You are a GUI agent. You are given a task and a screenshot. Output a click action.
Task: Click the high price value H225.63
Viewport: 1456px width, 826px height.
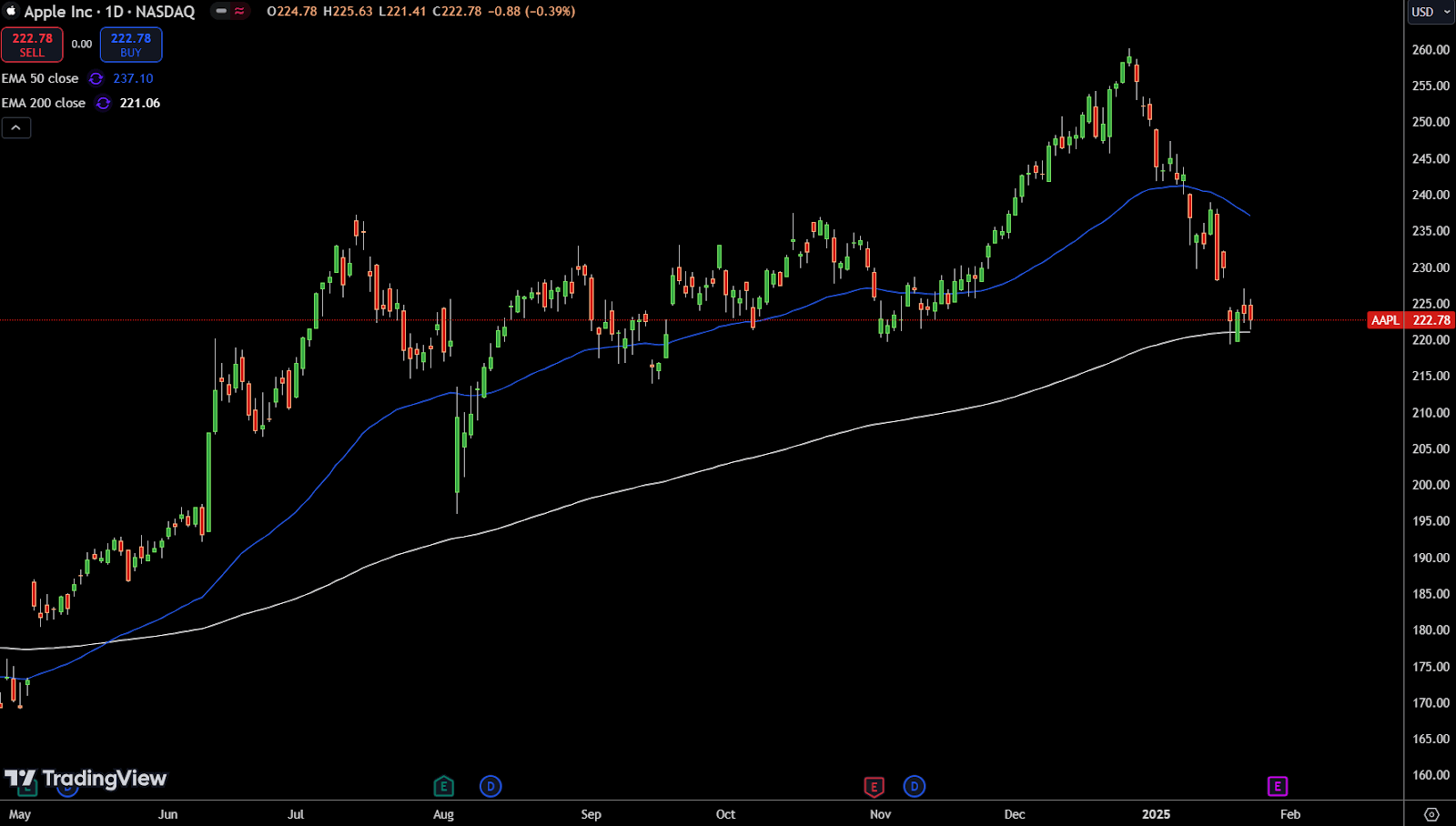coord(348,11)
